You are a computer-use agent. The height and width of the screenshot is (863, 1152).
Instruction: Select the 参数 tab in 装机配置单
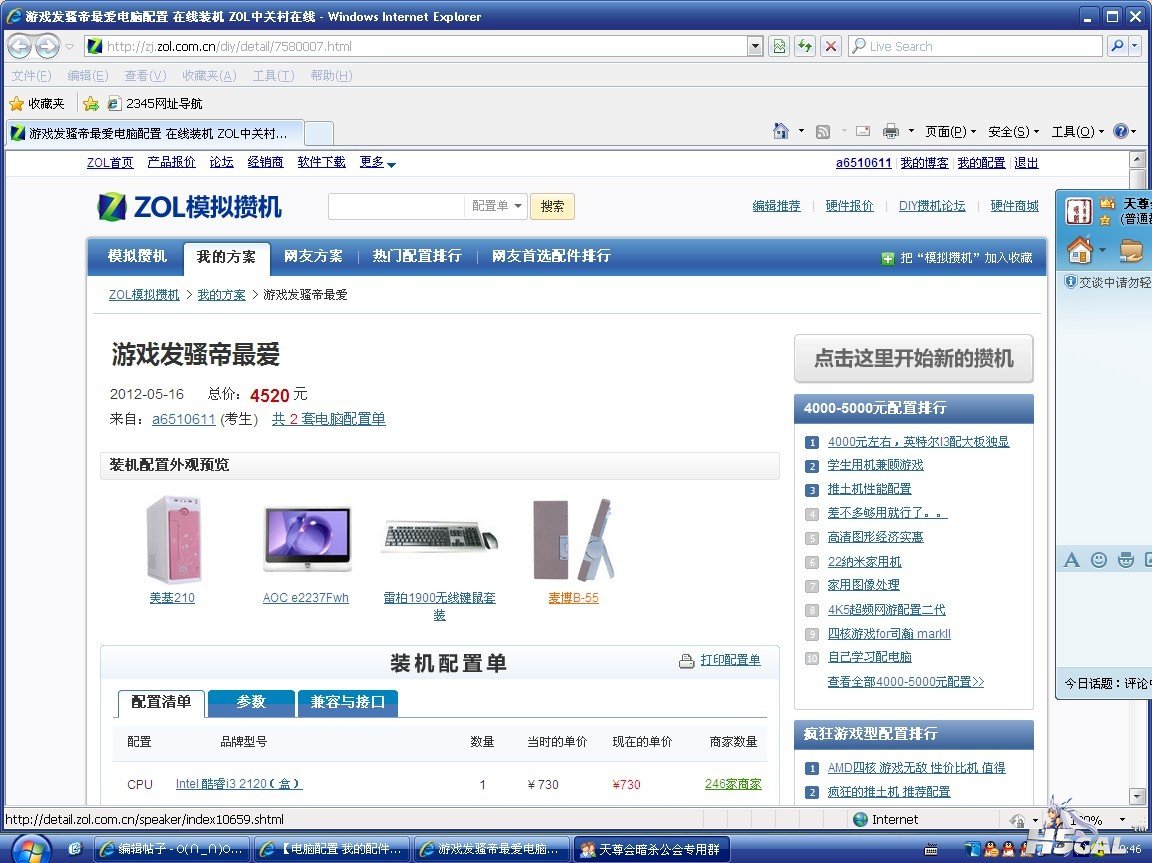pyautogui.click(x=251, y=702)
